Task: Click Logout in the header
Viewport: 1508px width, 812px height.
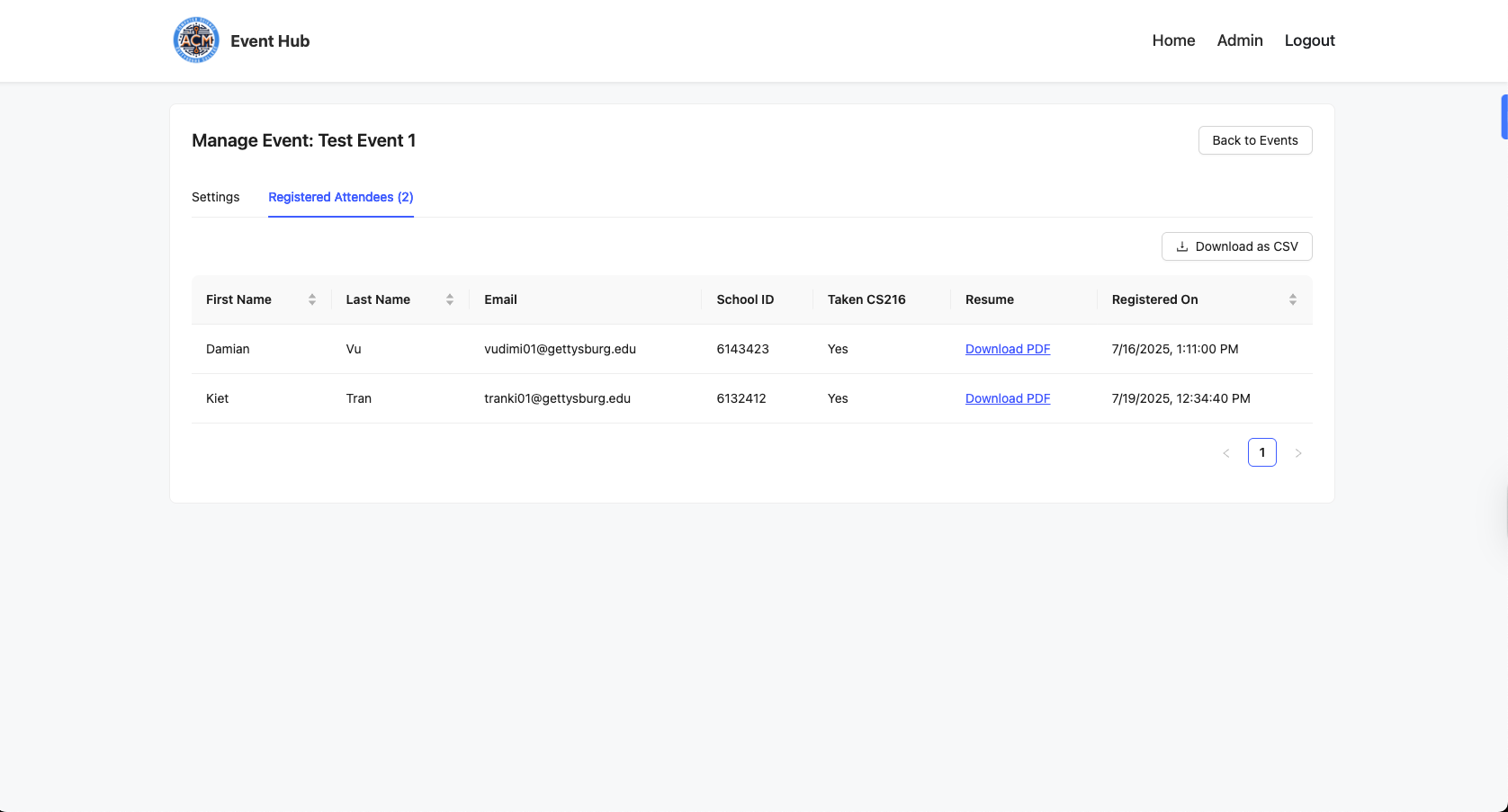Action: (x=1309, y=40)
